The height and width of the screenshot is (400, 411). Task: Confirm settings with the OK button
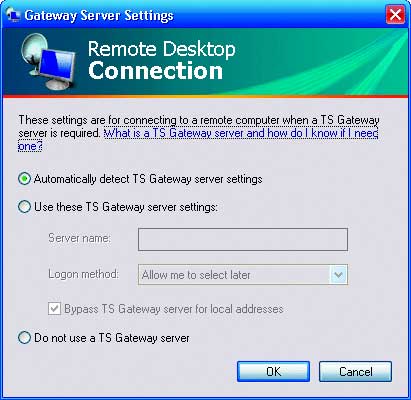[273, 371]
